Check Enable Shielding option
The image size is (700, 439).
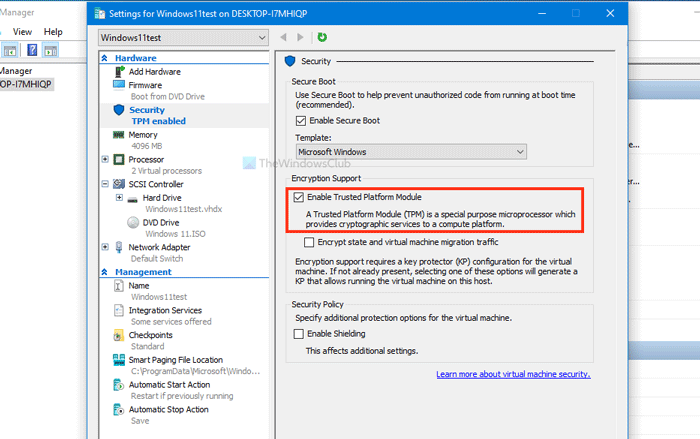pyautogui.click(x=299, y=334)
